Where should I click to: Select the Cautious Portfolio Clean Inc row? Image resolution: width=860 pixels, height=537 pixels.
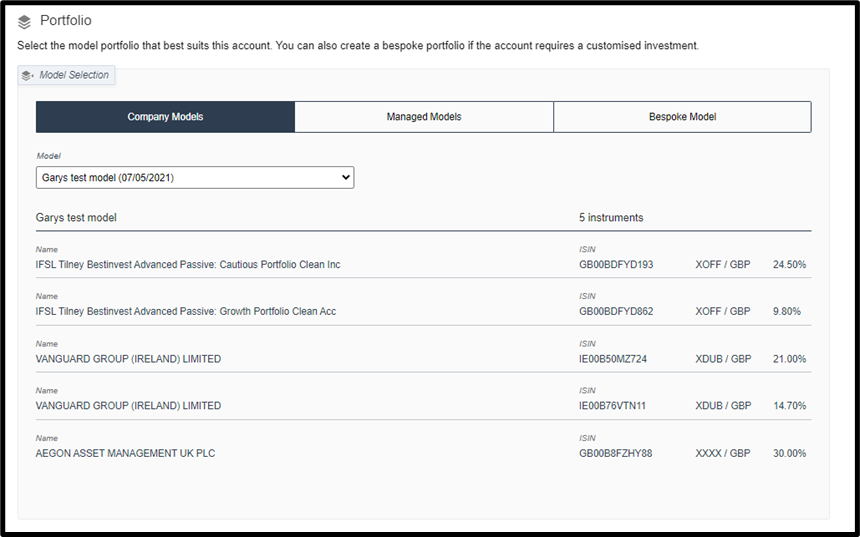(188, 265)
